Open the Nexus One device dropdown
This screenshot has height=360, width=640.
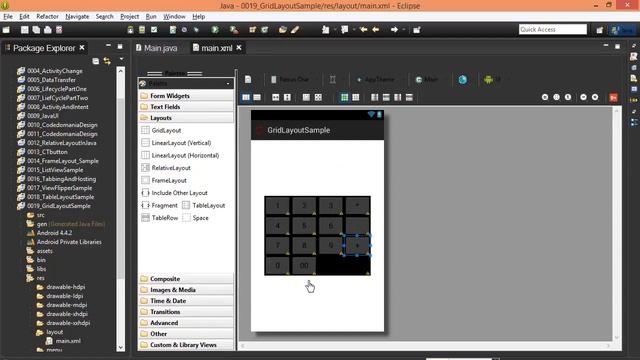(293, 80)
